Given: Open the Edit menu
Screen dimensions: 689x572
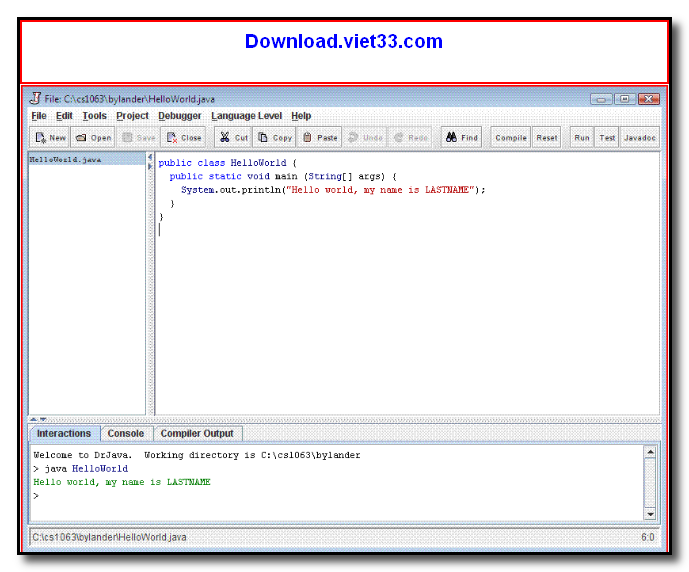Looking at the screenshot, I should click(64, 116).
